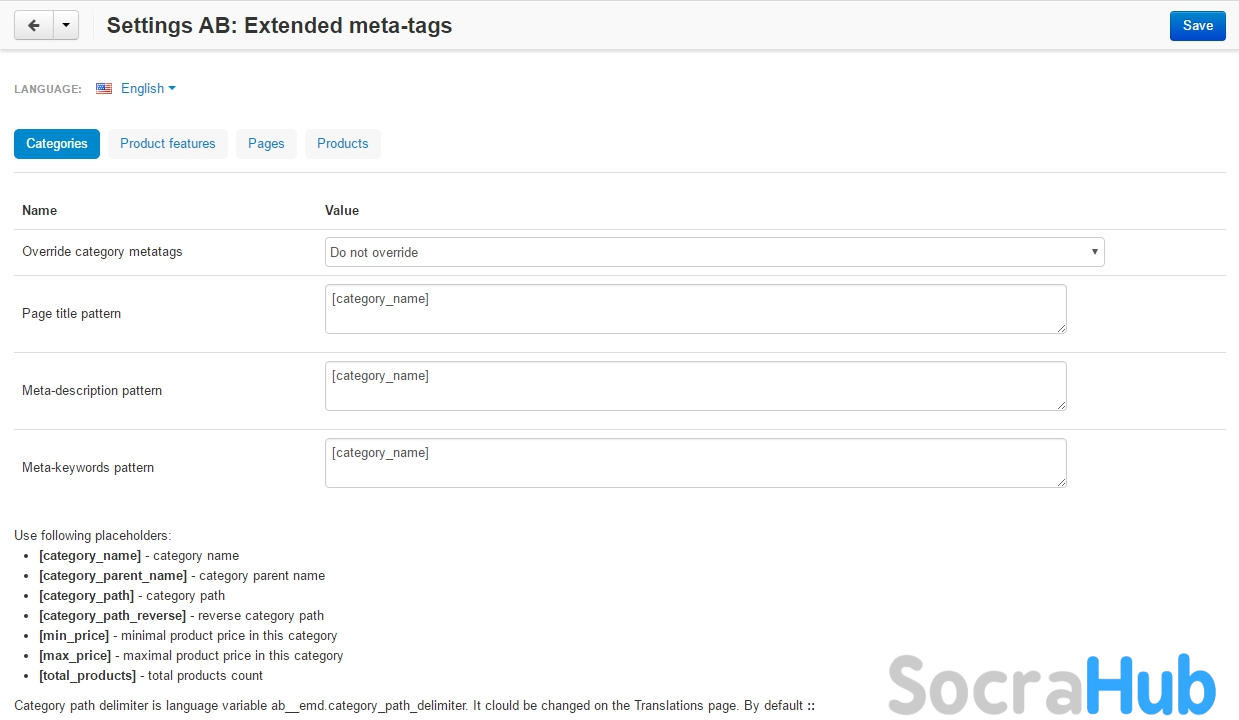
Task: Switch to the Categories tab
Action: pos(57,144)
